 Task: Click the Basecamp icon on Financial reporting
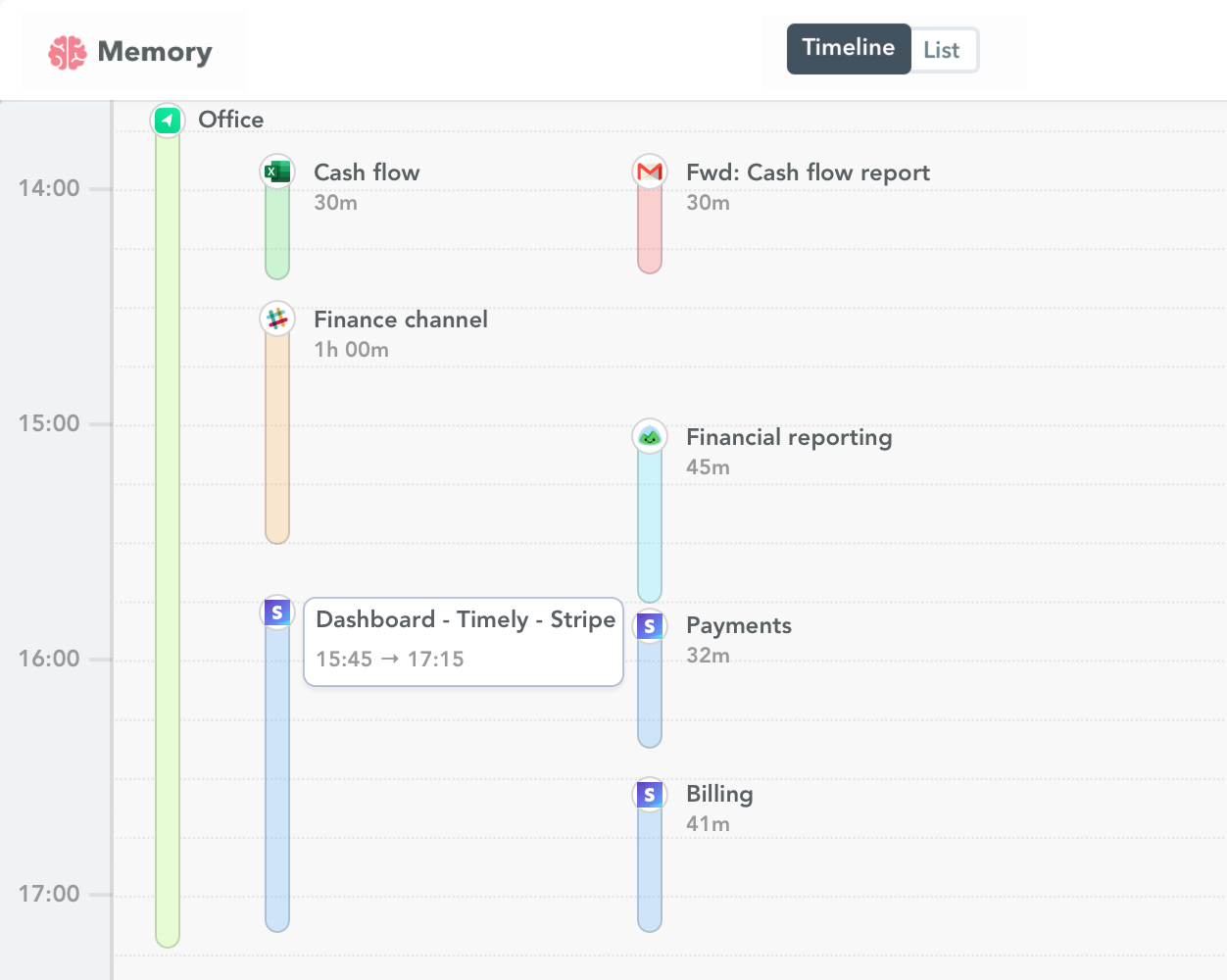(x=650, y=436)
